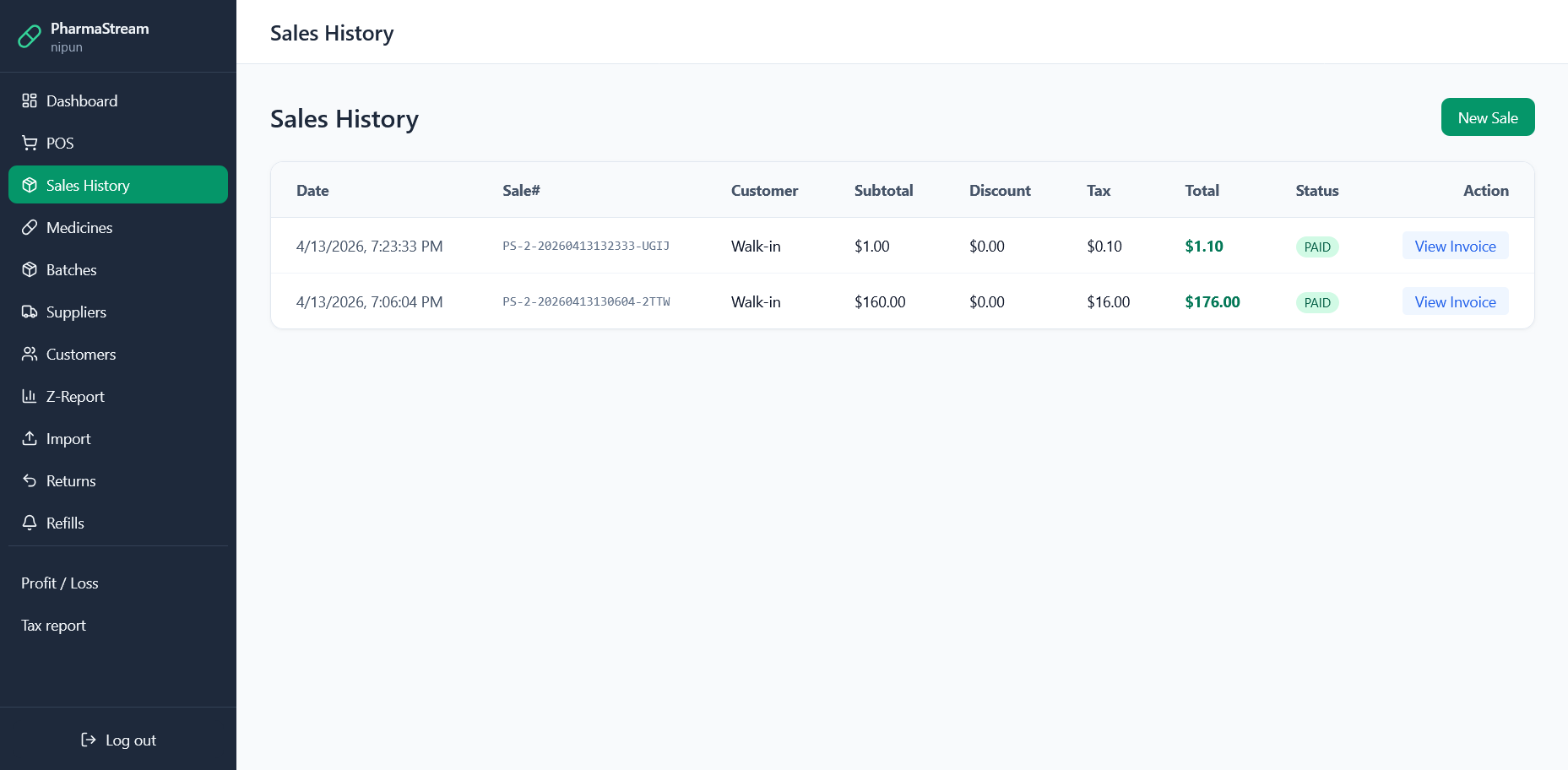Go to the Tax report page
The image size is (1568, 770).
point(54,626)
